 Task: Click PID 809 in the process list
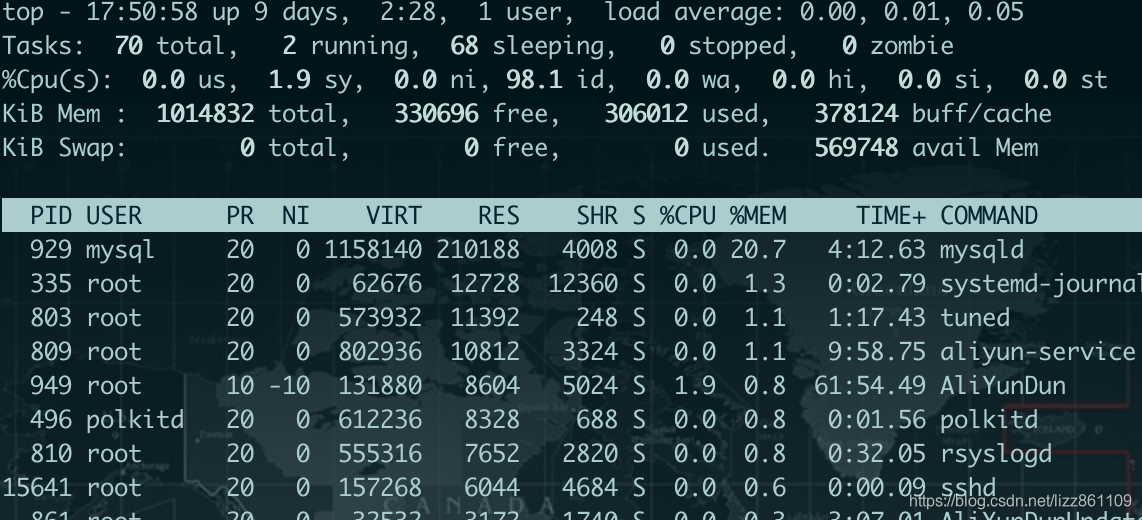51,352
